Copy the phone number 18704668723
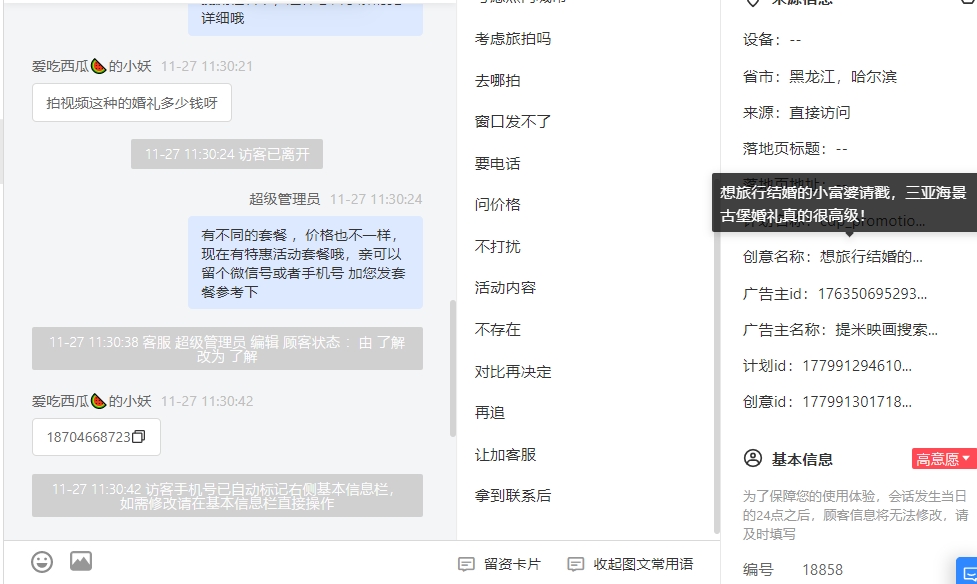 tap(138, 436)
